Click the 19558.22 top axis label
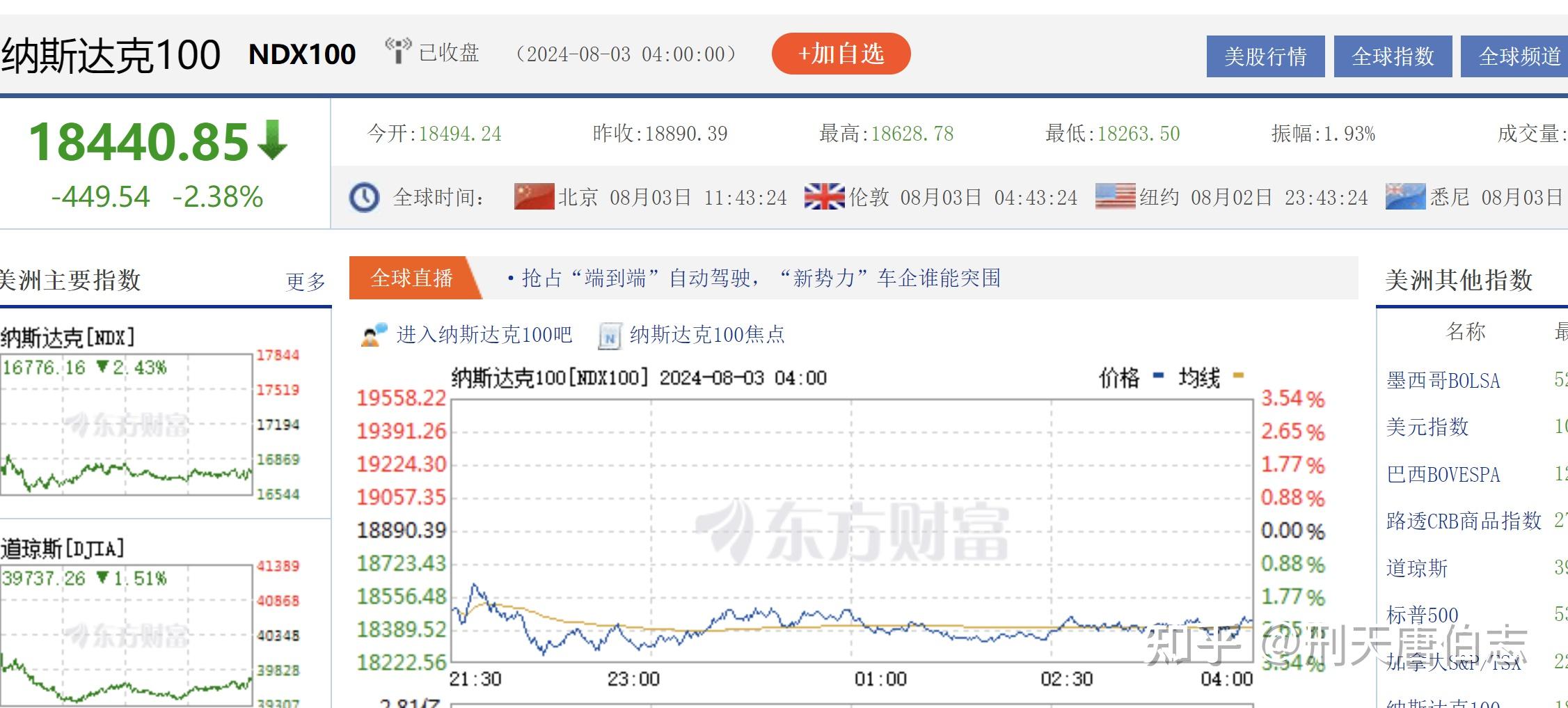The width and height of the screenshot is (1568, 708). click(x=402, y=398)
